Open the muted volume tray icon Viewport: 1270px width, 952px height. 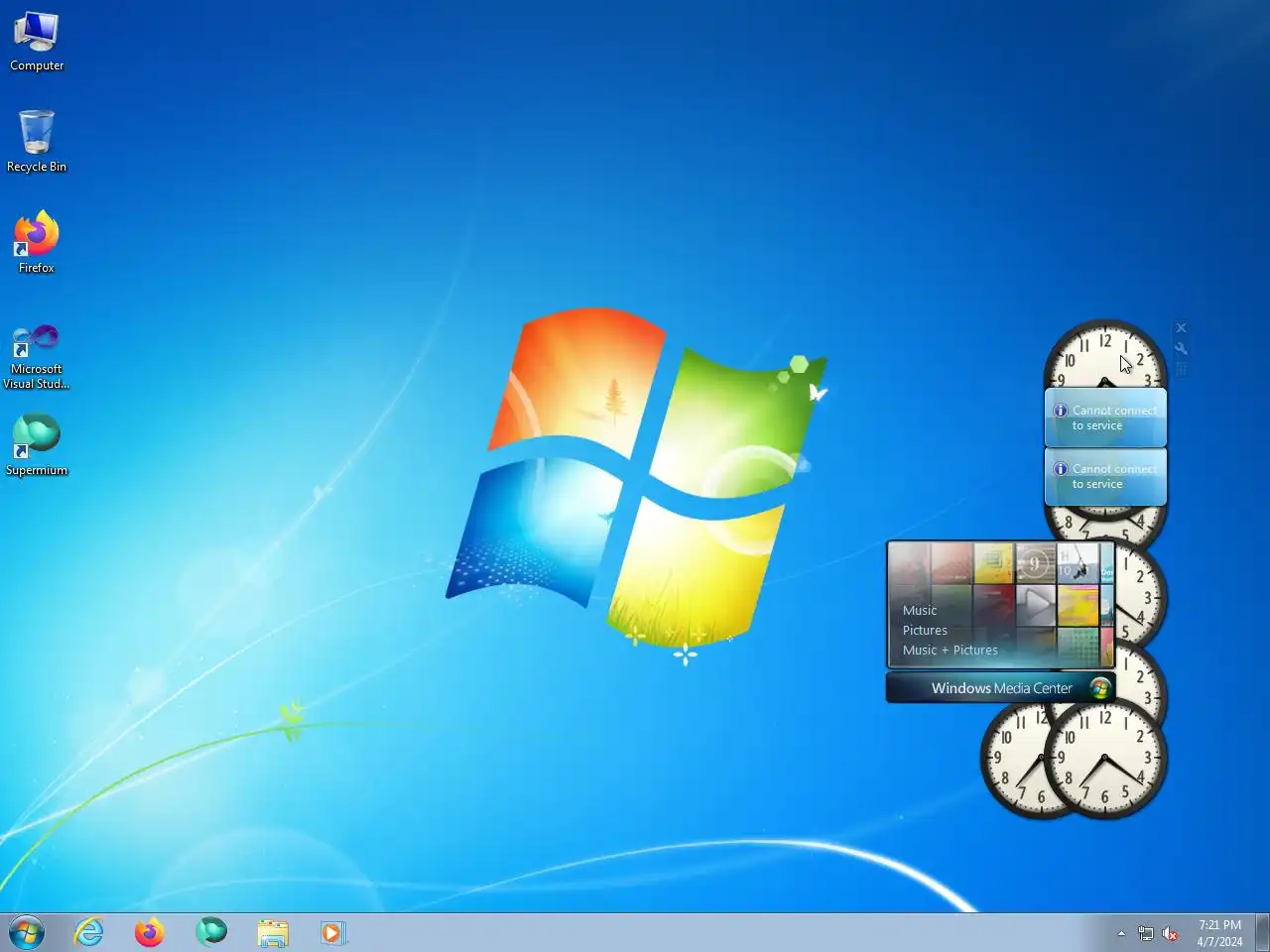tap(1171, 933)
